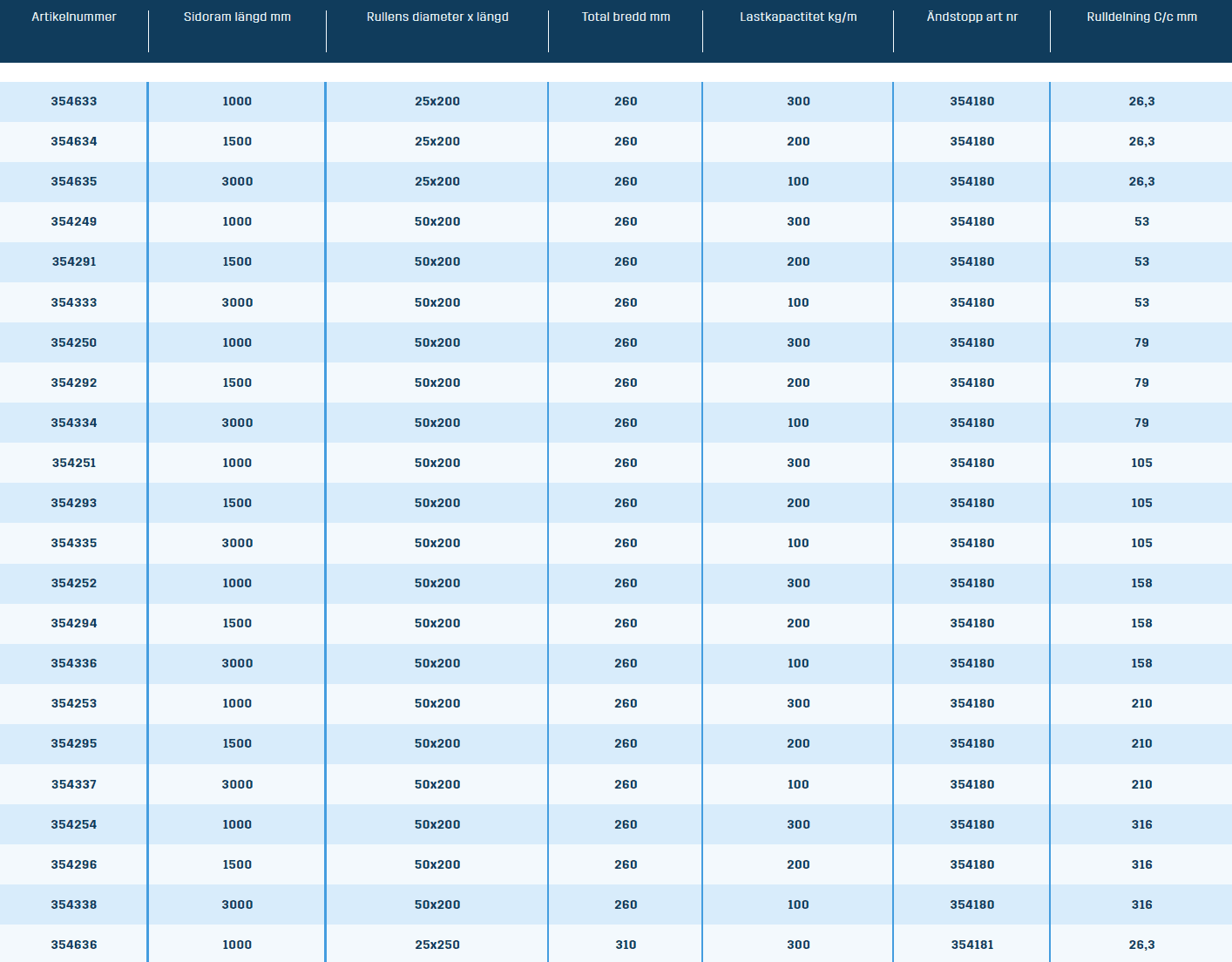Viewport: 1232px width, 962px height.
Task: Click load capacity 200 in 354291 row
Action: (798, 261)
